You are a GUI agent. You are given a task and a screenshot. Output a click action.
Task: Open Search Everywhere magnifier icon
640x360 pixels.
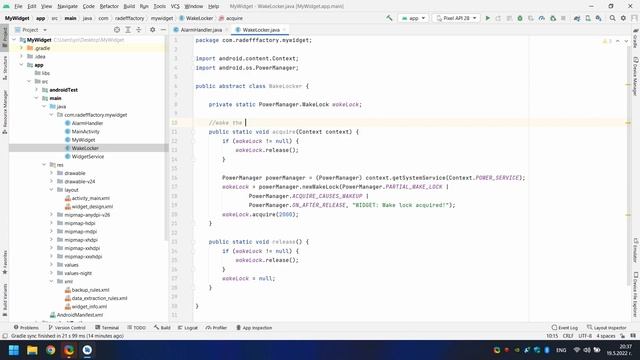pos(612,18)
